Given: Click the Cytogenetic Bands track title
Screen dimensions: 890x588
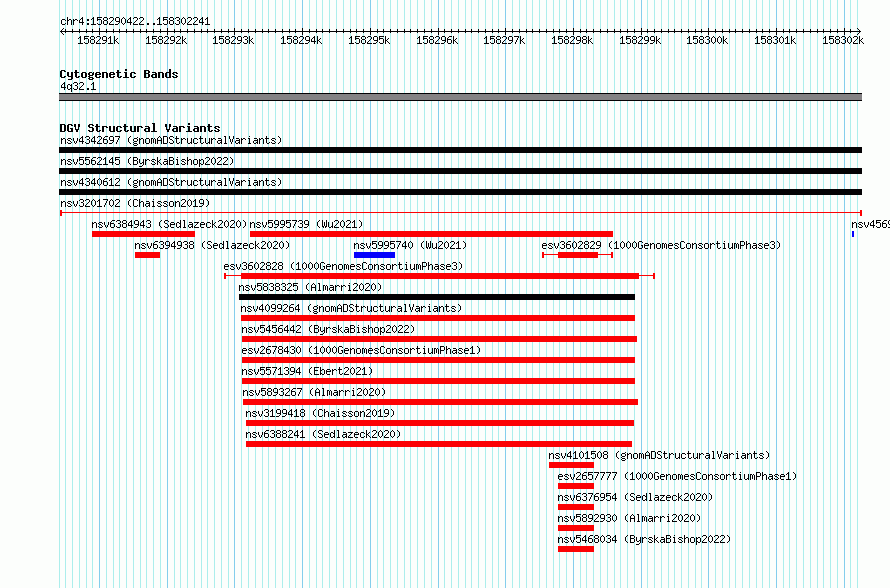Looking at the screenshot, I should click(119, 74).
